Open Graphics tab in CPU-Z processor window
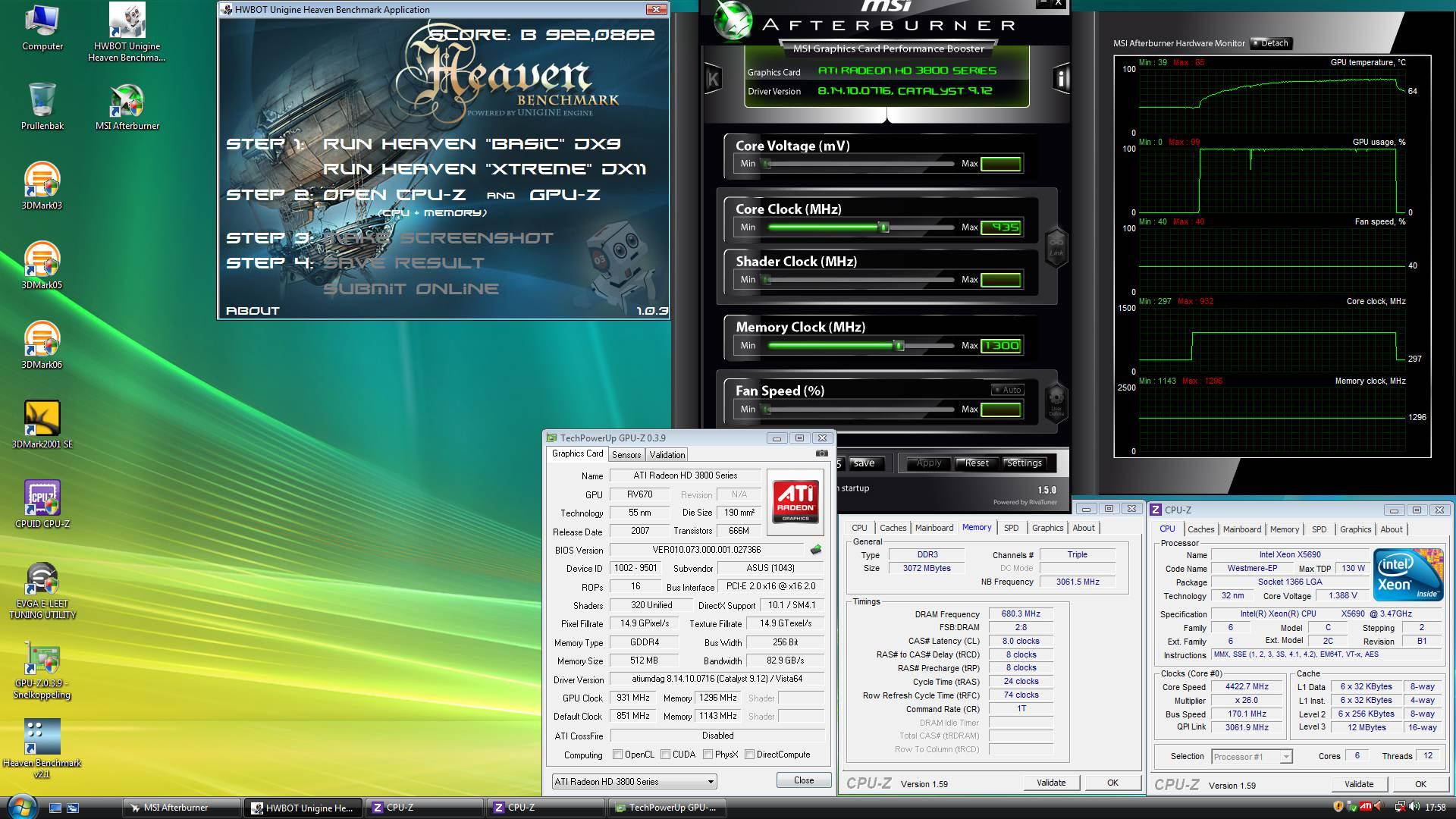Screen dimensions: 1456x819 (x=1355, y=529)
